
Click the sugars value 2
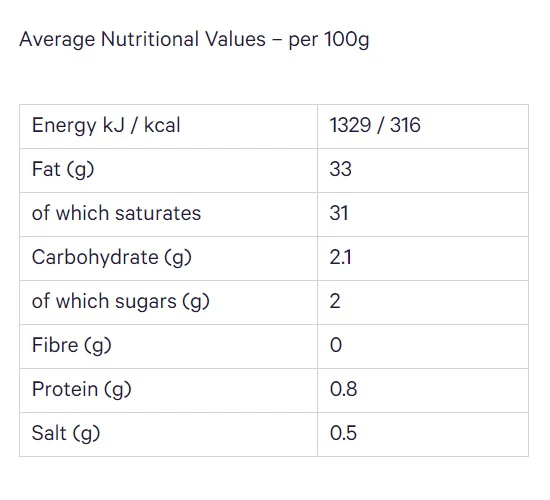coord(335,301)
